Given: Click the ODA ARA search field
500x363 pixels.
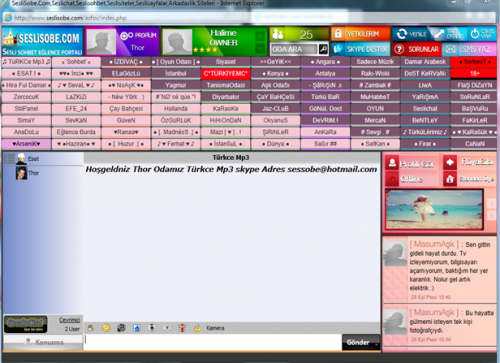Looking at the screenshot, I should (294, 49).
